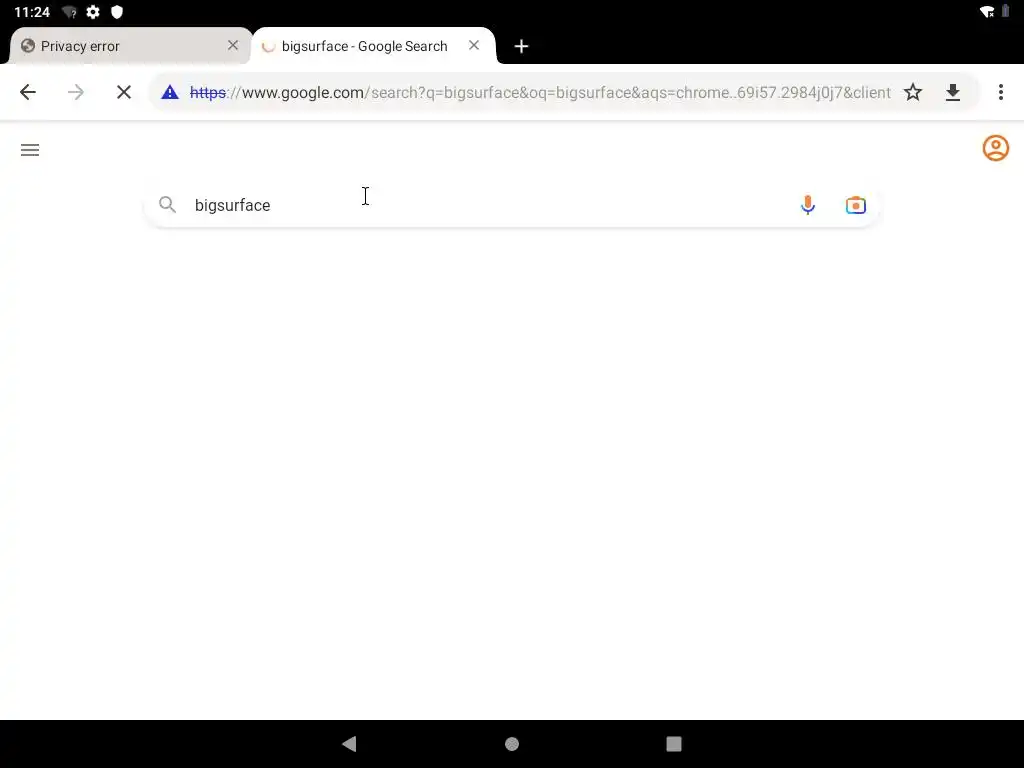
Task: Select the bigsurface Google Search tab
Action: tap(364, 46)
